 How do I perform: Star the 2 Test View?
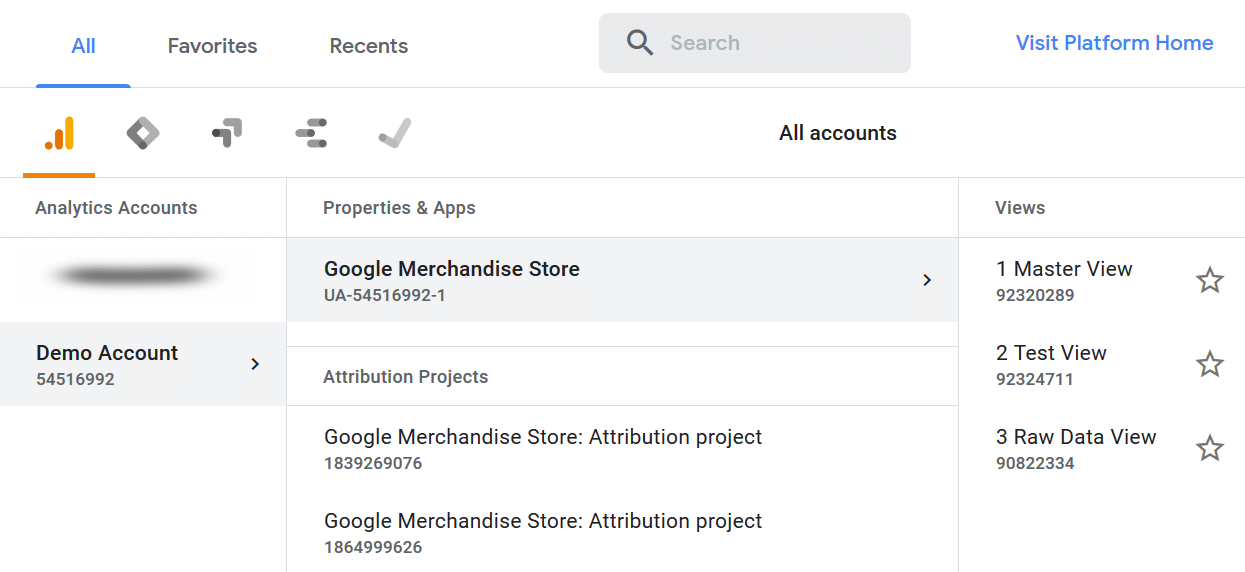tap(1210, 364)
